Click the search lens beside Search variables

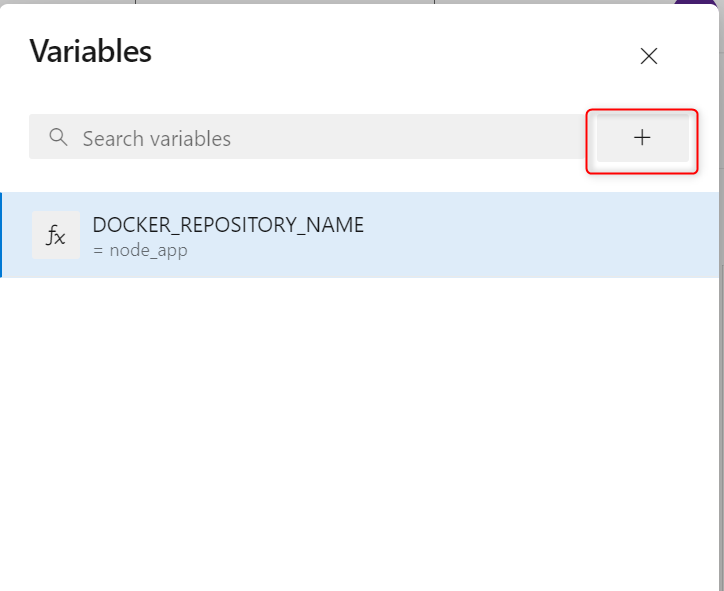59,137
